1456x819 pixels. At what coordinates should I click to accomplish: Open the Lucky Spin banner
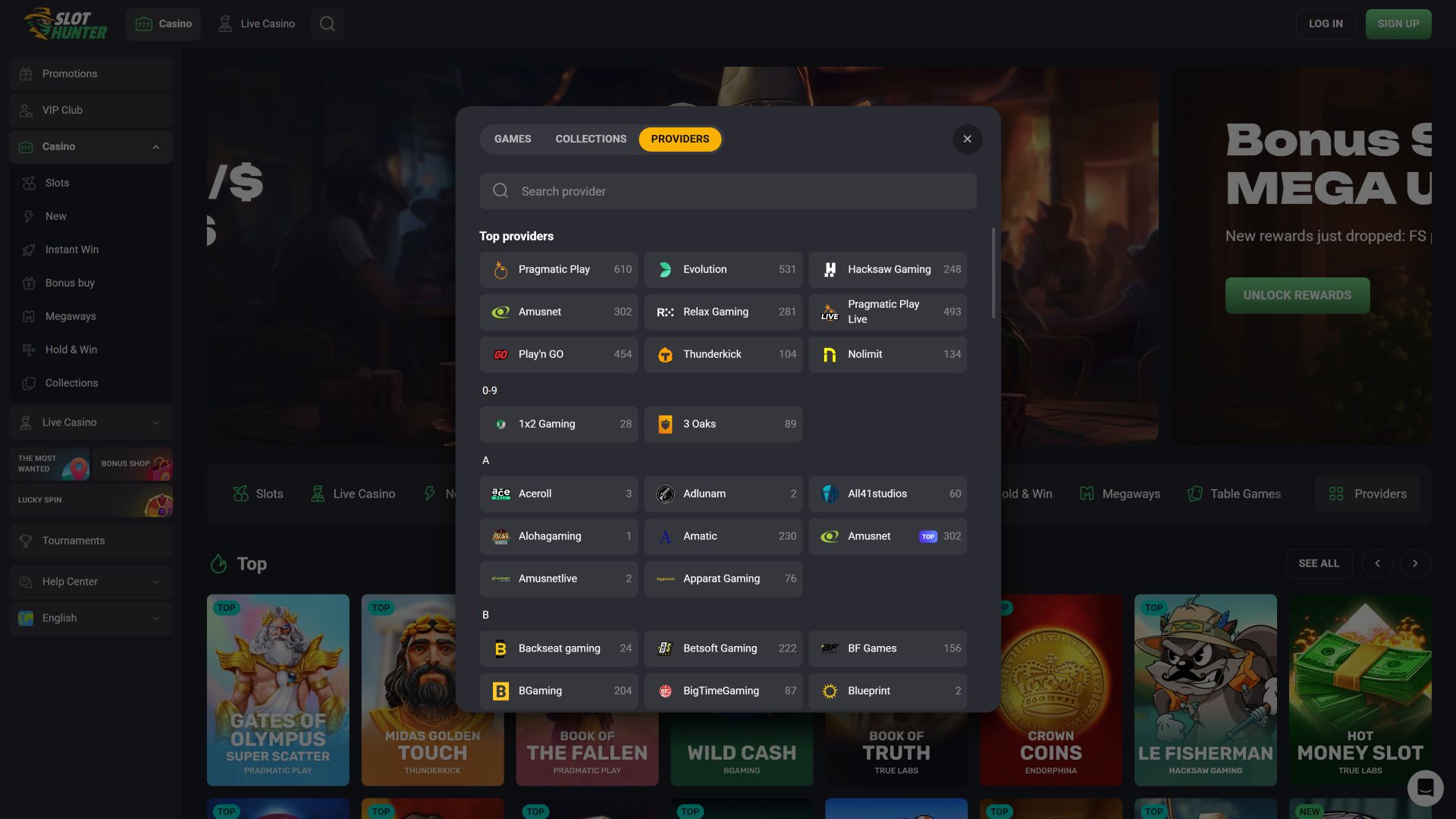[x=91, y=500]
